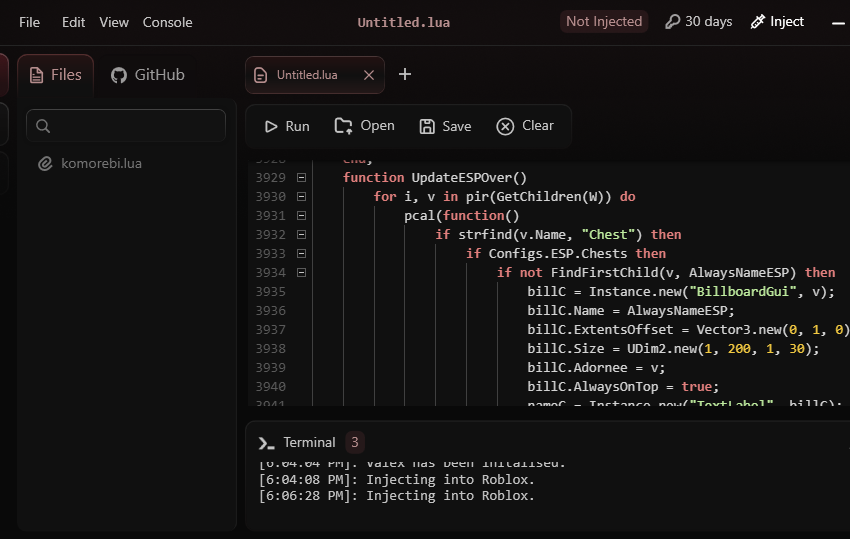Image resolution: width=850 pixels, height=539 pixels.
Task: Click the UpdateESPOver function name
Action: [x=461, y=178]
